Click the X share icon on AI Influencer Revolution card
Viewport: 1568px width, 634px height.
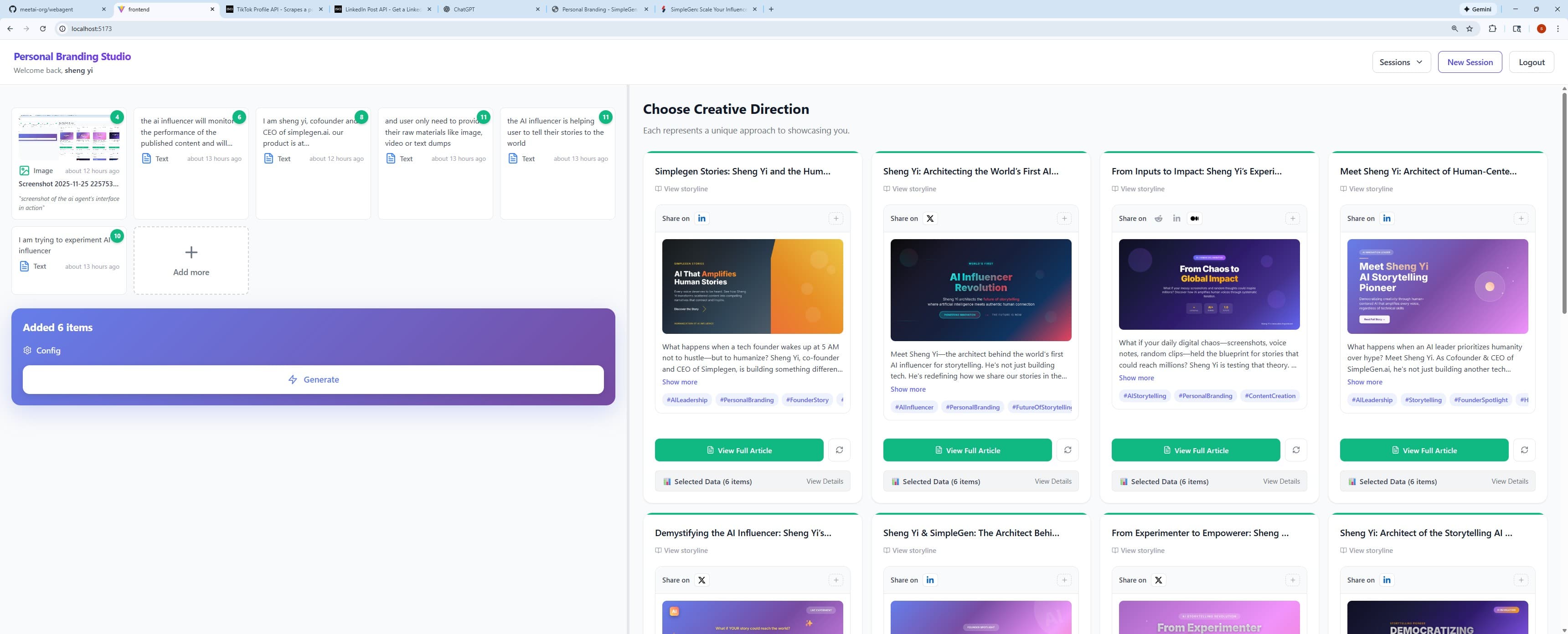[x=929, y=219]
